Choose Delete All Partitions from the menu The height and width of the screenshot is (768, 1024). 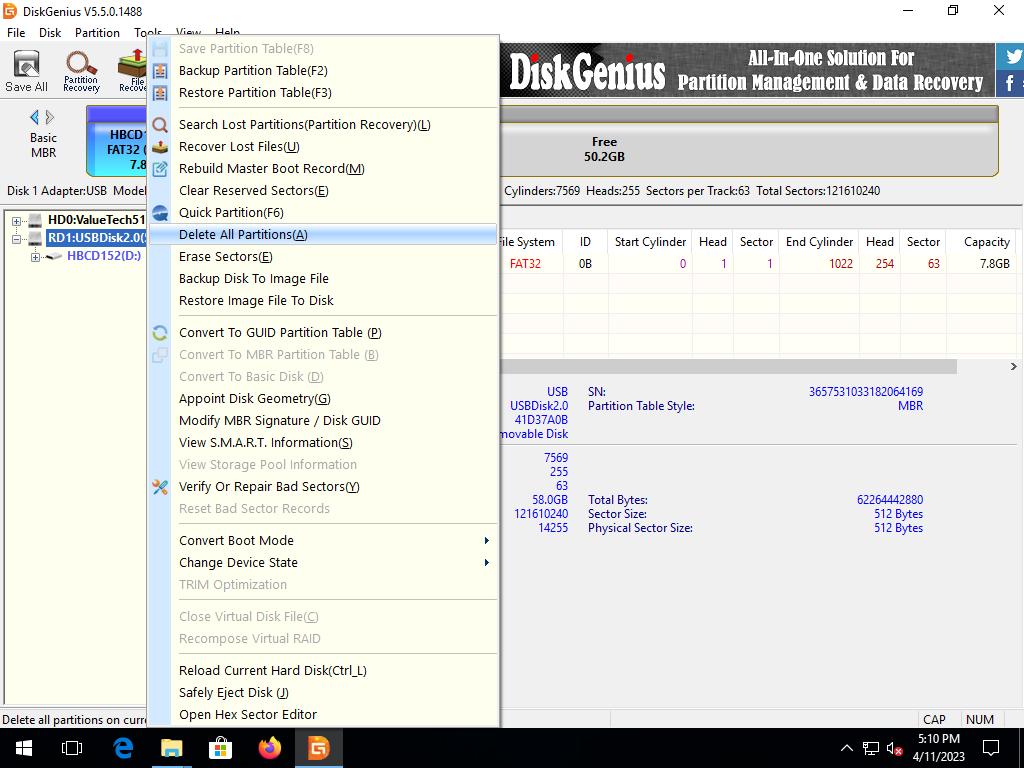click(x=243, y=235)
